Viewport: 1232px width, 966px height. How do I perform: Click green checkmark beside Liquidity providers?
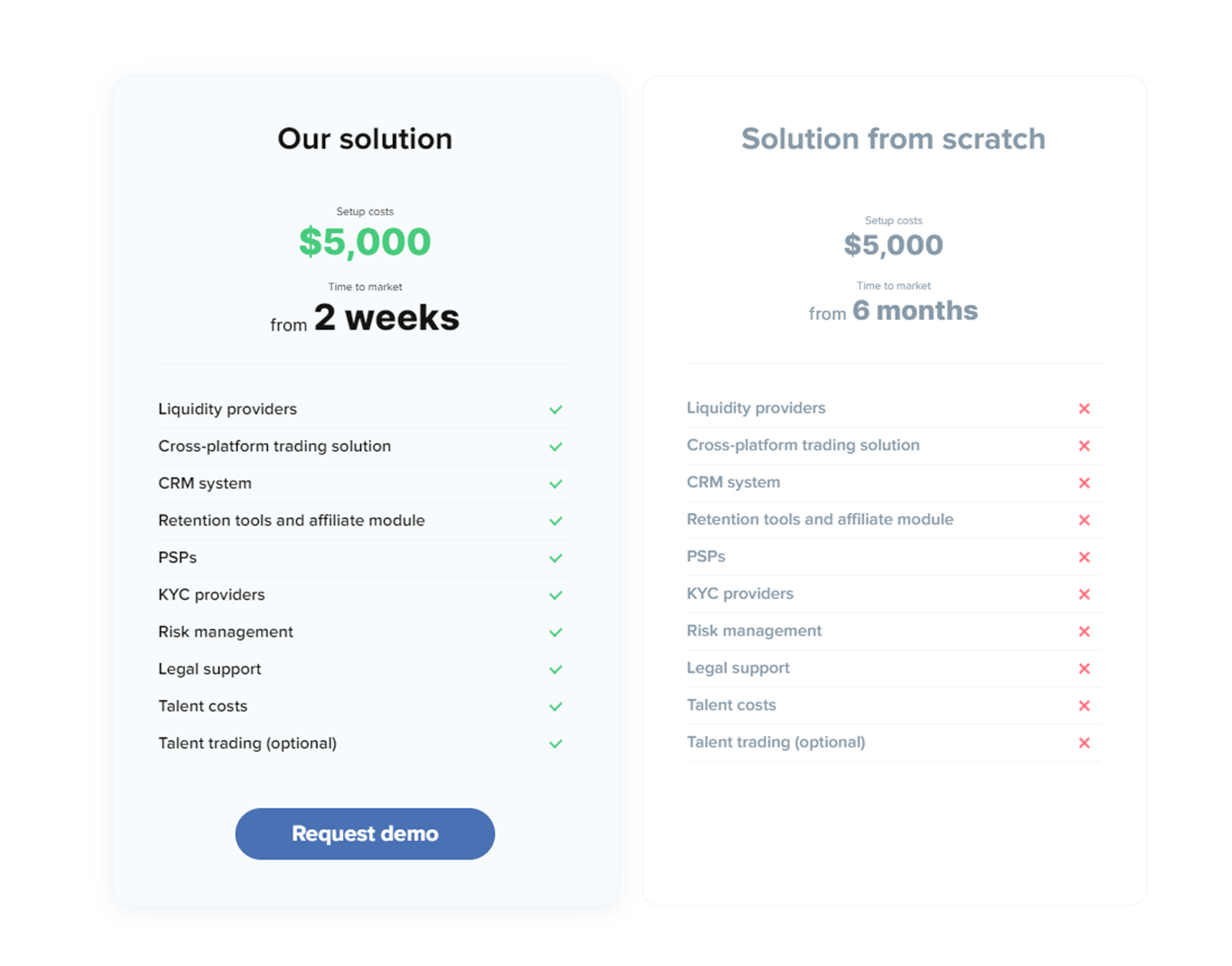(555, 409)
